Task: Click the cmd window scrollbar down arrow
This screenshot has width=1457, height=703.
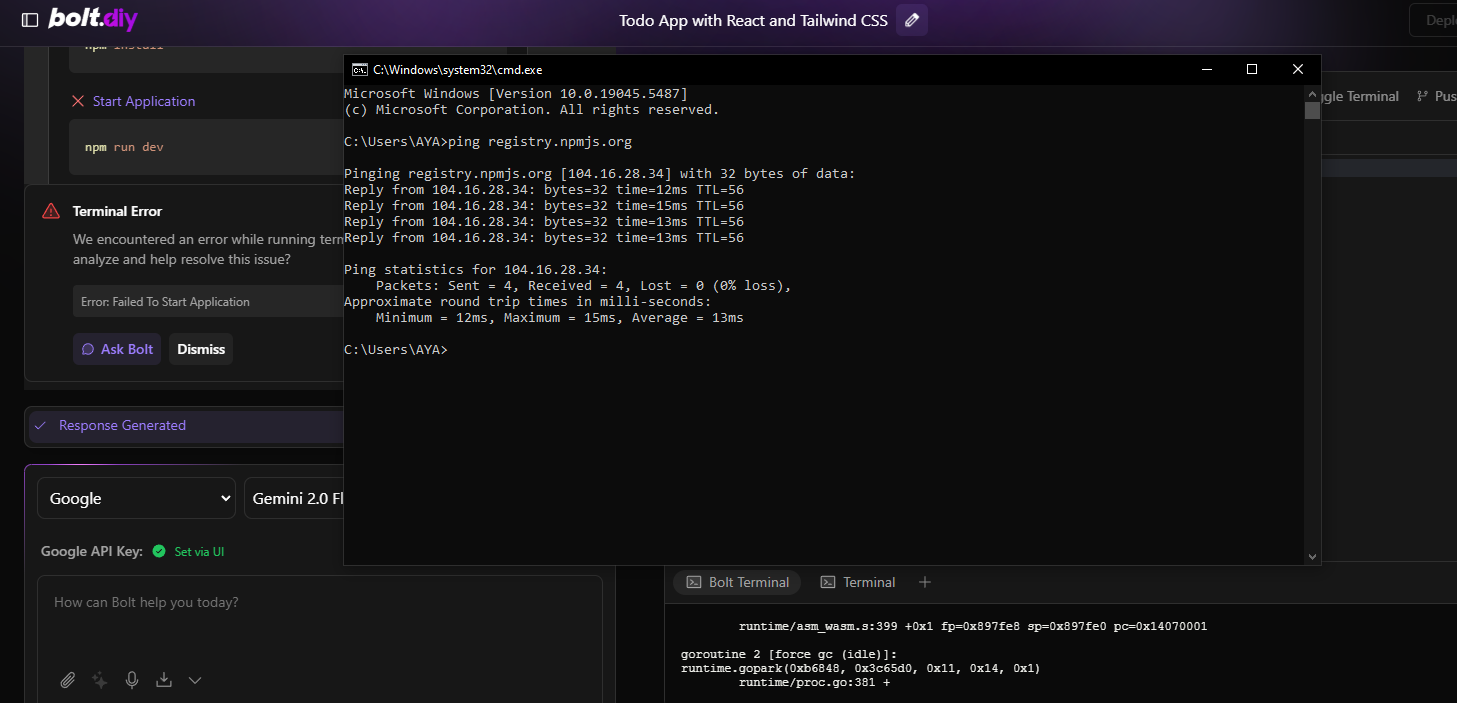Action: [x=1312, y=557]
